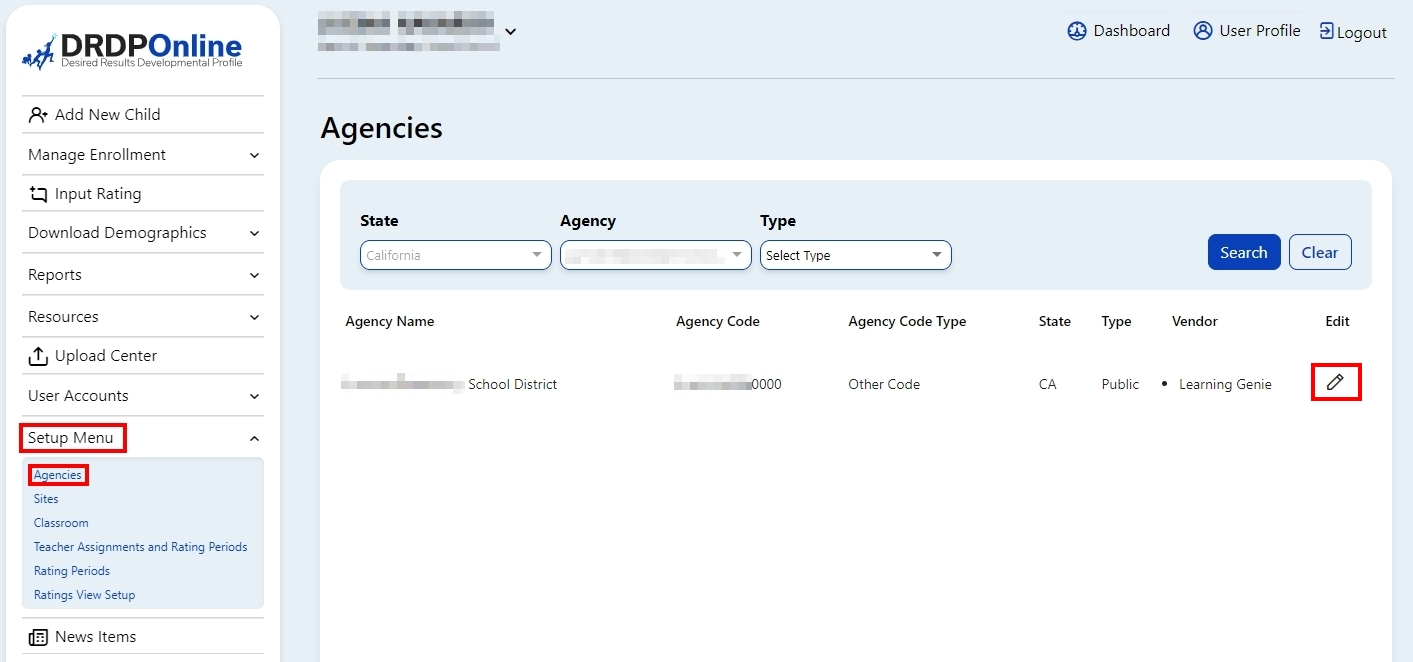
Task: Click the News Items newspaper icon
Action: coord(38,637)
